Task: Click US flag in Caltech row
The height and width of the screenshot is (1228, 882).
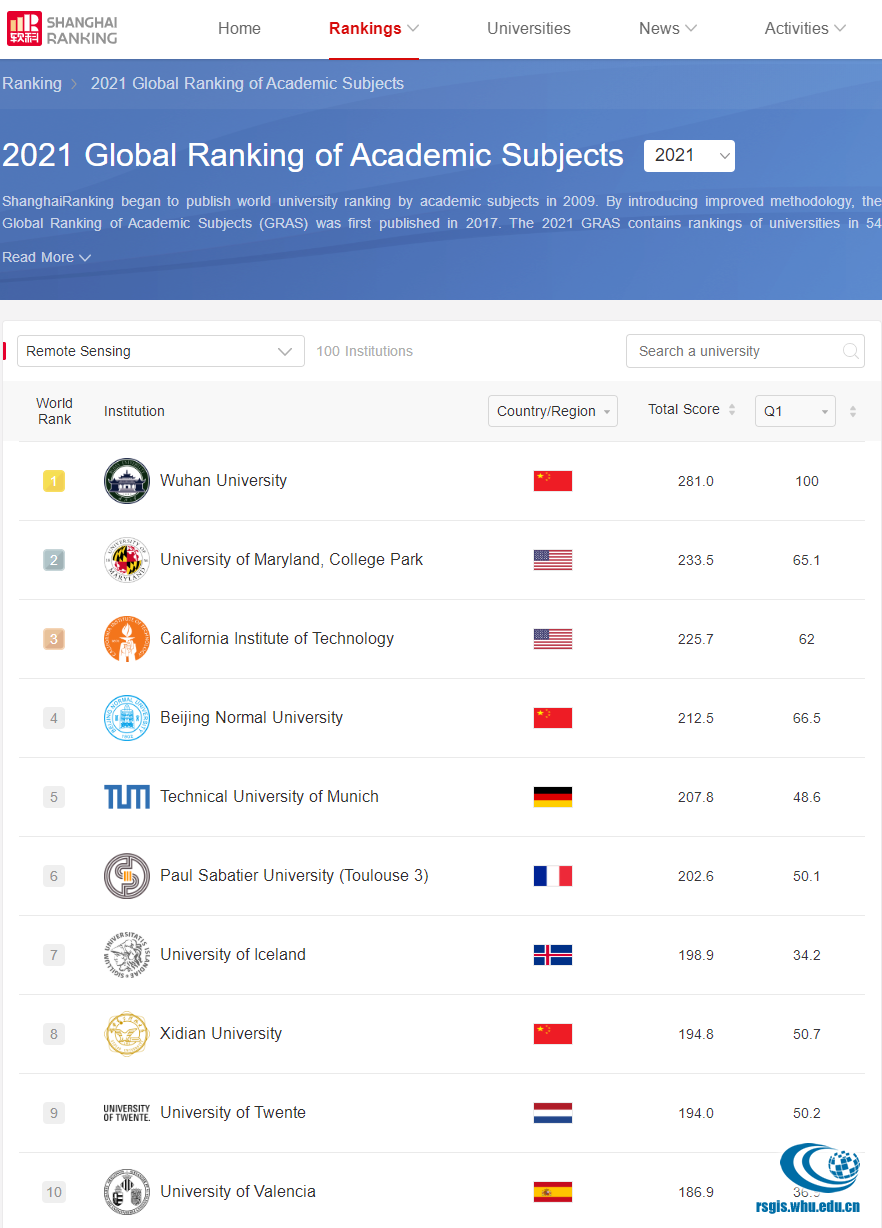Action: pyautogui.click(x=553, y=639)
